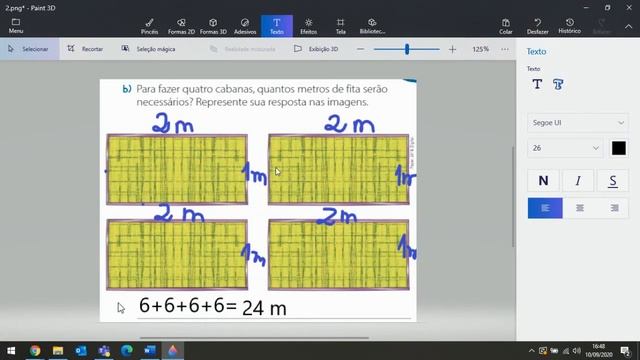This screenshot has height=360, width=640.
Task: Set right text alignment
Action: click(614, 208)
